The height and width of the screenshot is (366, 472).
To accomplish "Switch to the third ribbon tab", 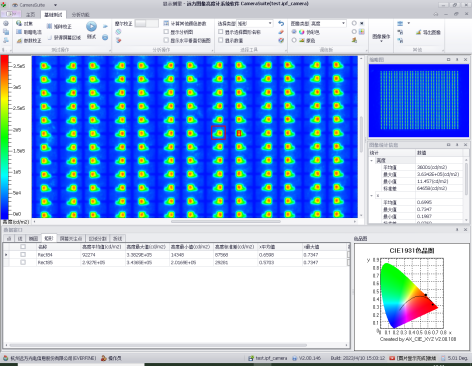I will 80,15.
